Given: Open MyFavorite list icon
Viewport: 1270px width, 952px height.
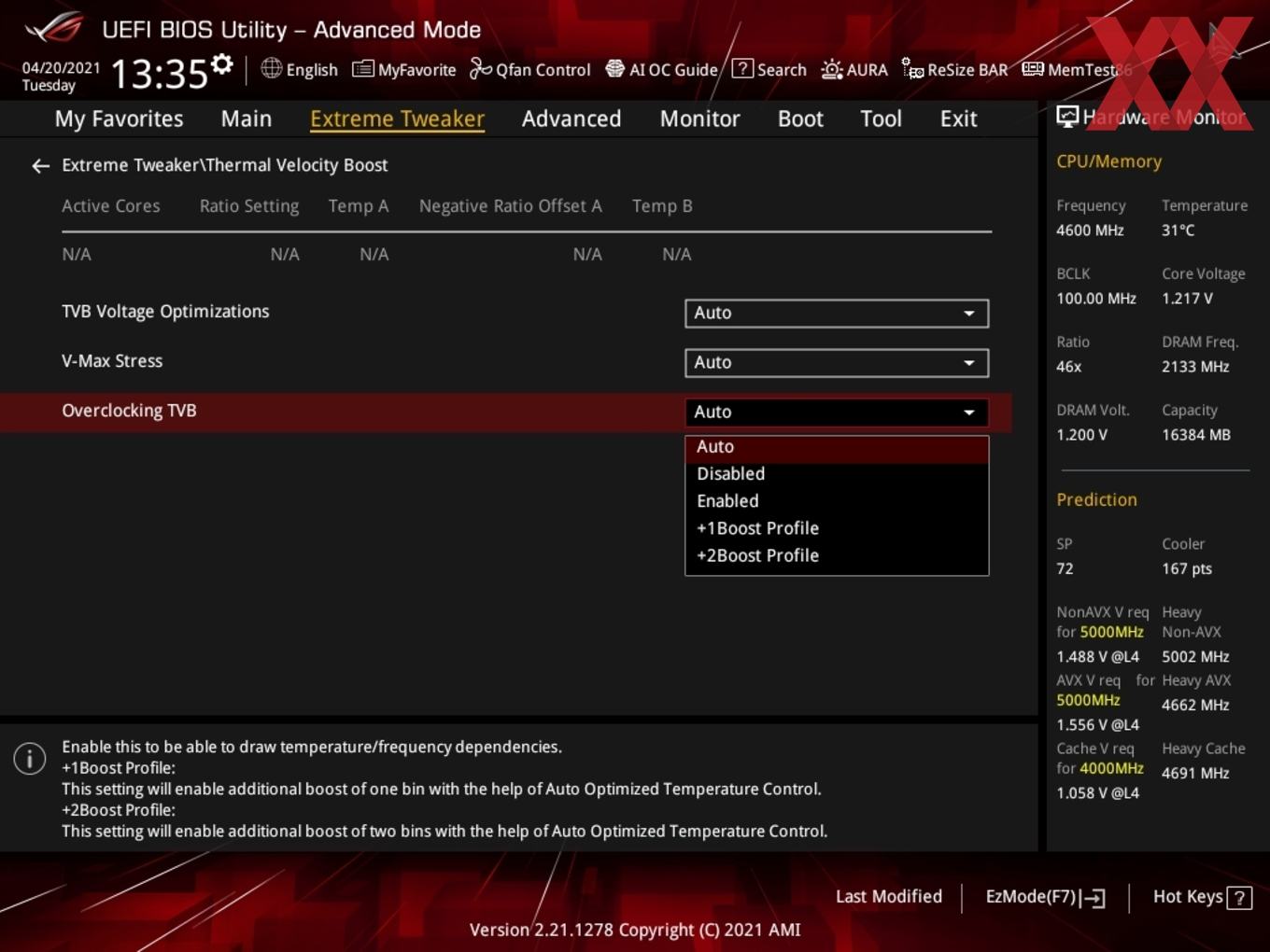Looking at the screenshot, I should 362,69.
